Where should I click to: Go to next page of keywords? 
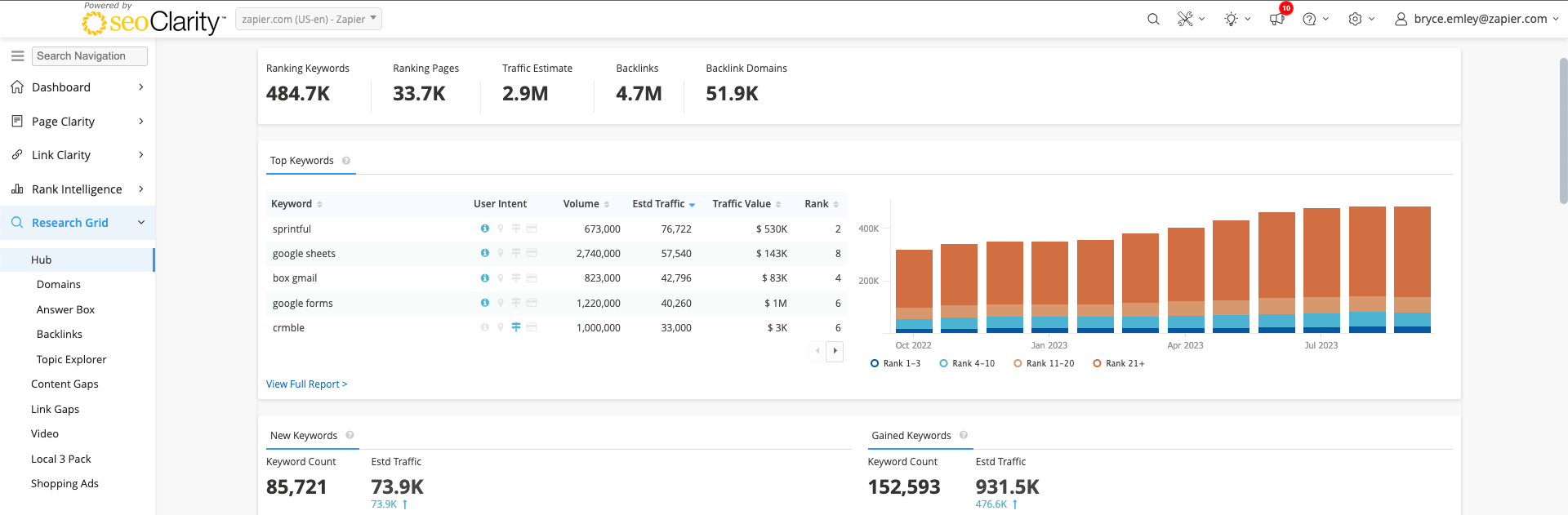pos(835,351)
